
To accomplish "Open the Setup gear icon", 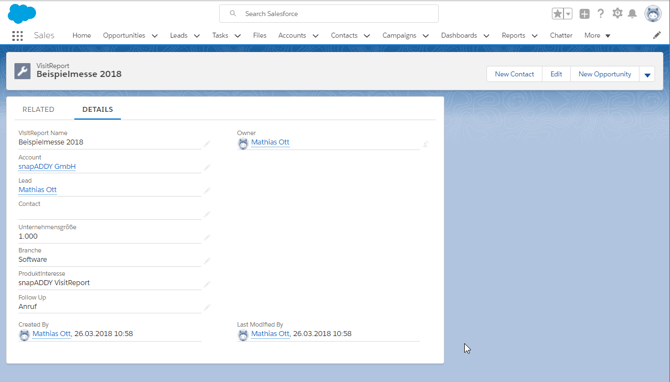I will click(x=617, y=14).
